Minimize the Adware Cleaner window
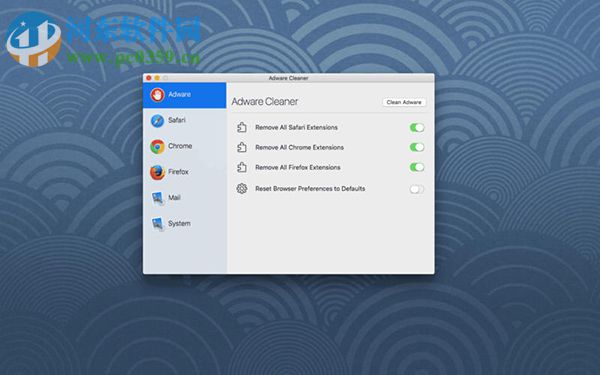Screen dimensions: 600x375 coord(157,78)
